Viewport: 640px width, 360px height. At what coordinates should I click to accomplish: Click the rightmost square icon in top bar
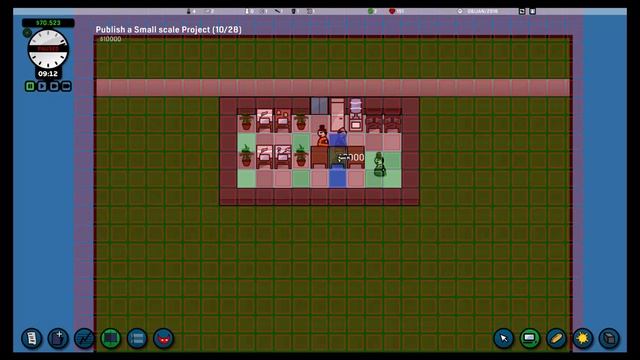(533, 11)
